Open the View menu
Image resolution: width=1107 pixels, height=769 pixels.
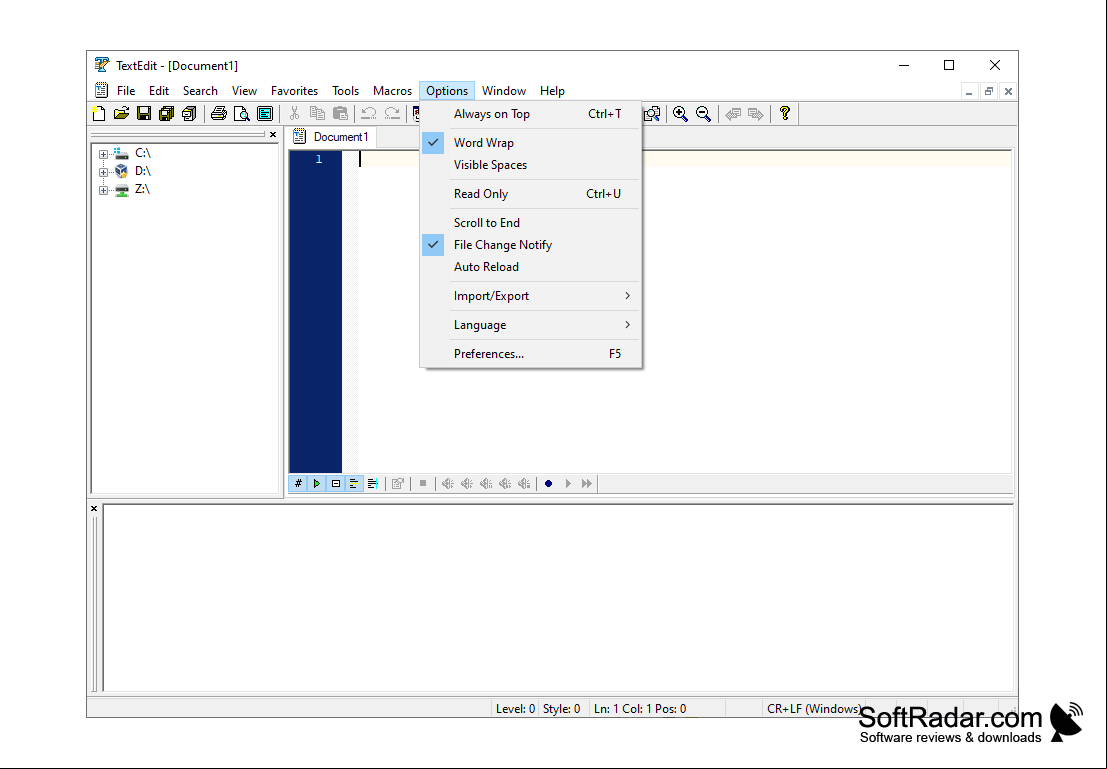pyautogui.click(x=244, y=91)
